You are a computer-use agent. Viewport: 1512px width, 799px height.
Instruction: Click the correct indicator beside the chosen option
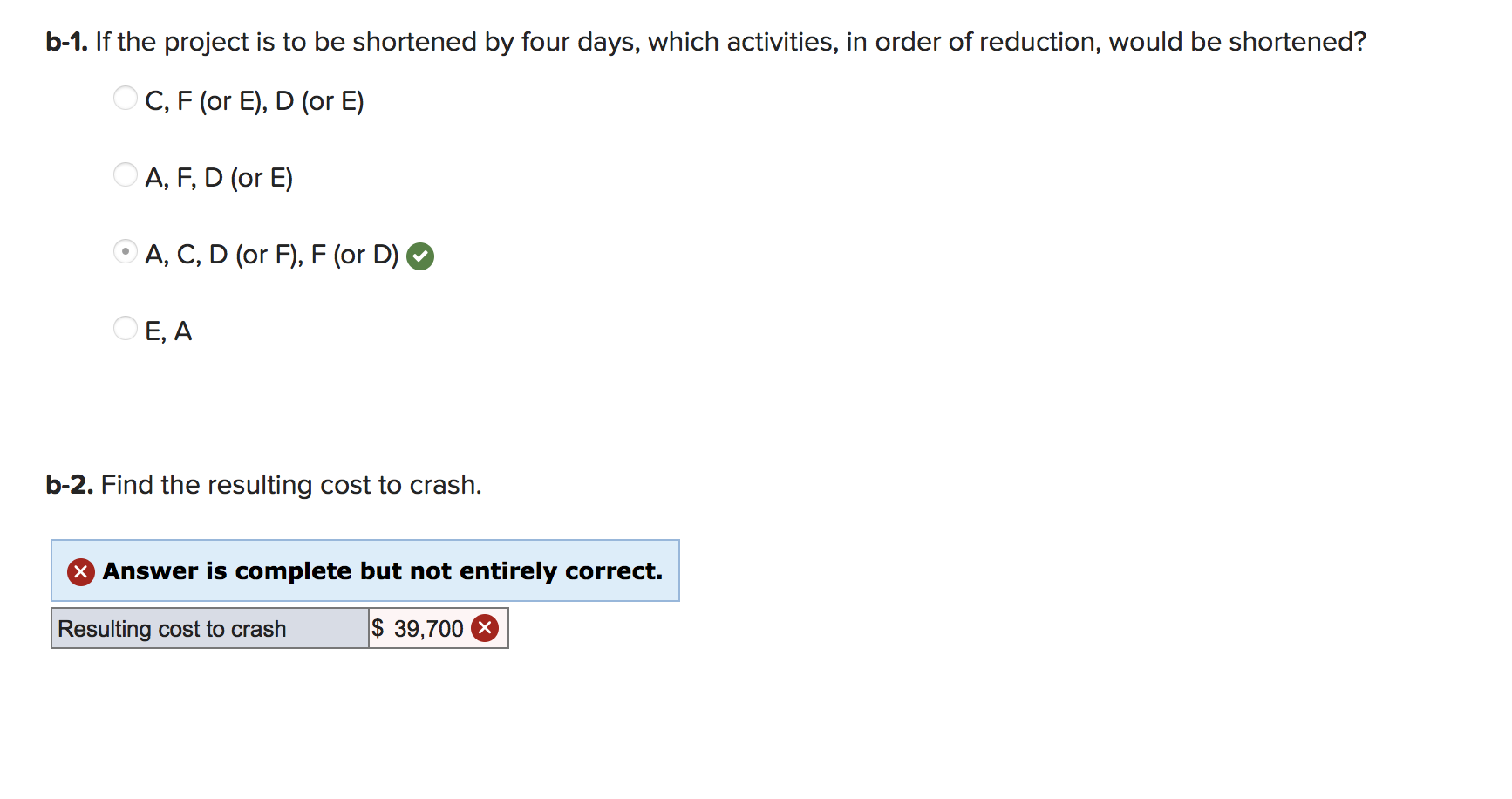pos(420,256)
